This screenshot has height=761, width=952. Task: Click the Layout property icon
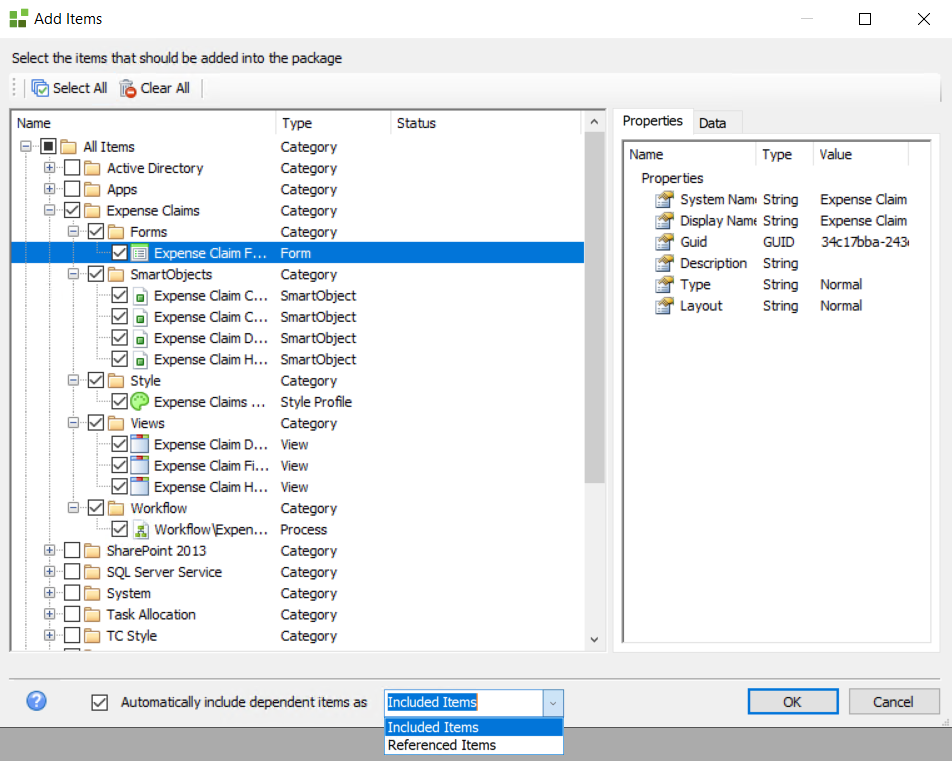[664, 306]
